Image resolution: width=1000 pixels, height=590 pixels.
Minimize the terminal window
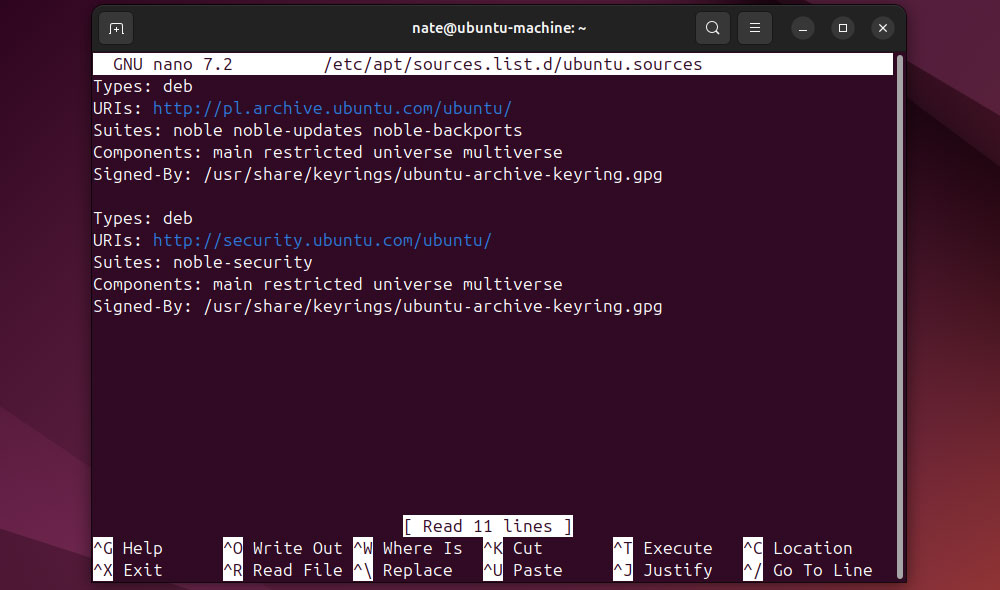[x=803, y=28]
